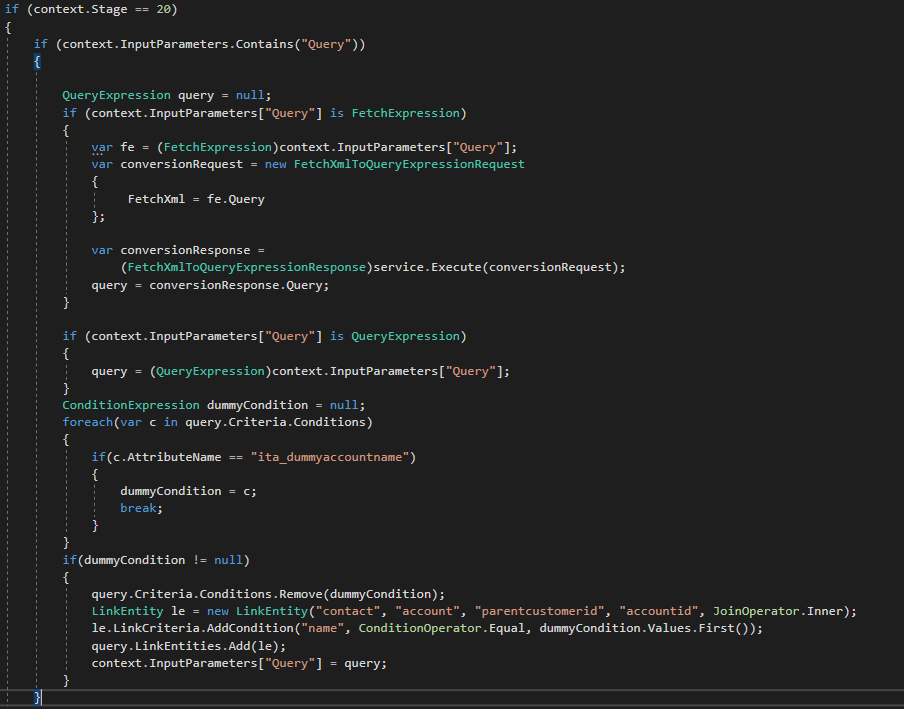
Task: Click 'service.Execute(conversionRequest);' call
Action: point(499,267)
